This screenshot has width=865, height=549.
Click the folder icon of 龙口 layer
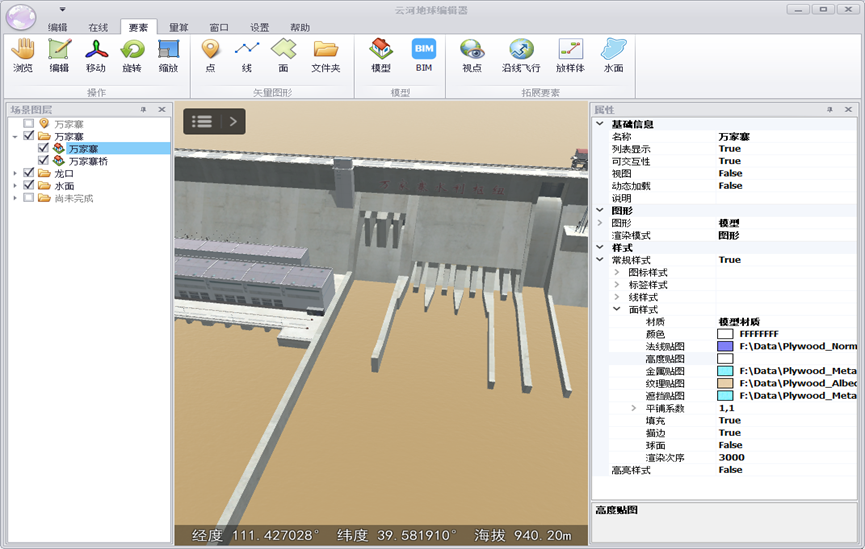pyautogui.click(x=44, y=173)
